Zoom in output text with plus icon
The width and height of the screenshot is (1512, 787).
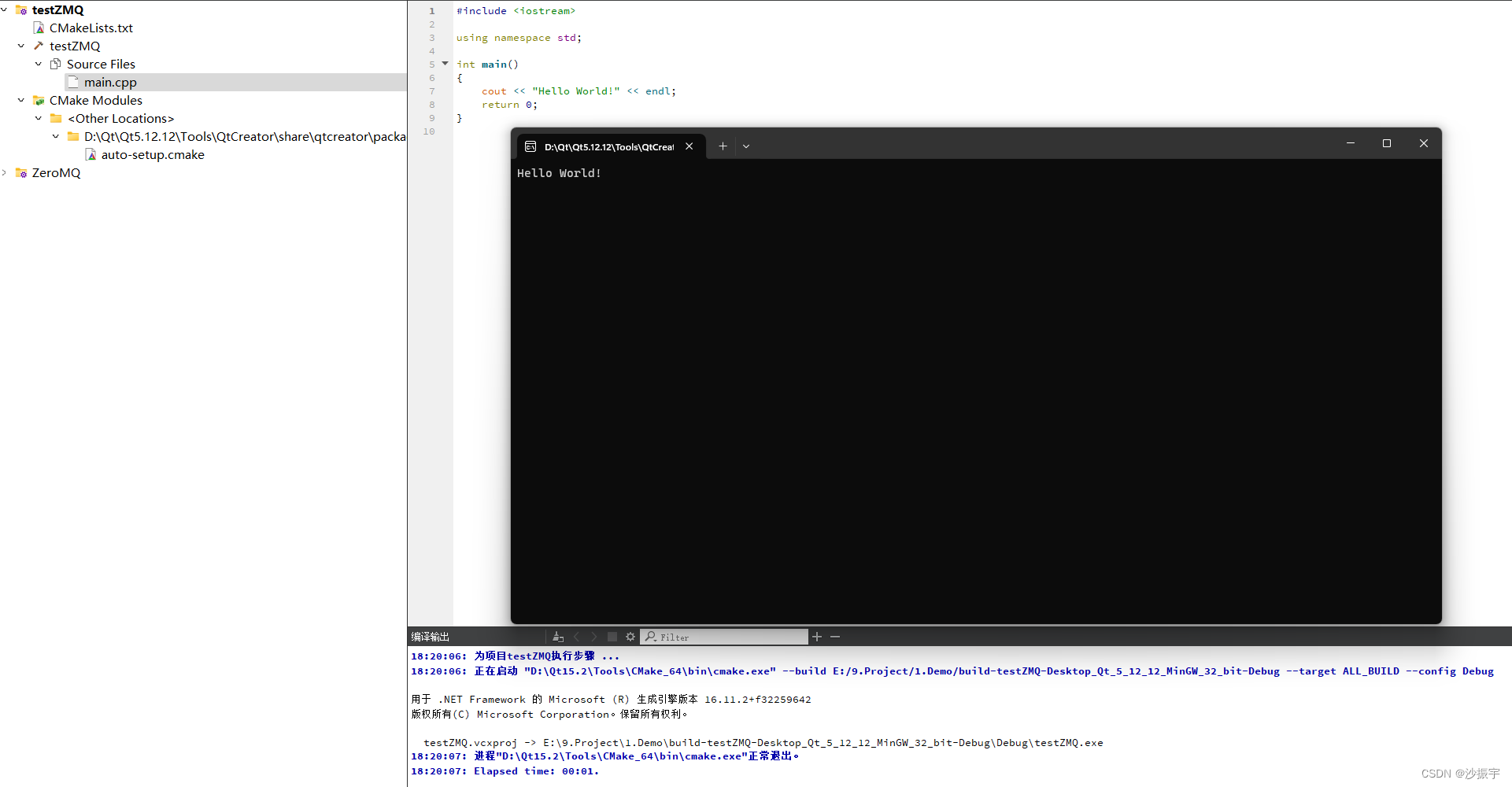816,637
